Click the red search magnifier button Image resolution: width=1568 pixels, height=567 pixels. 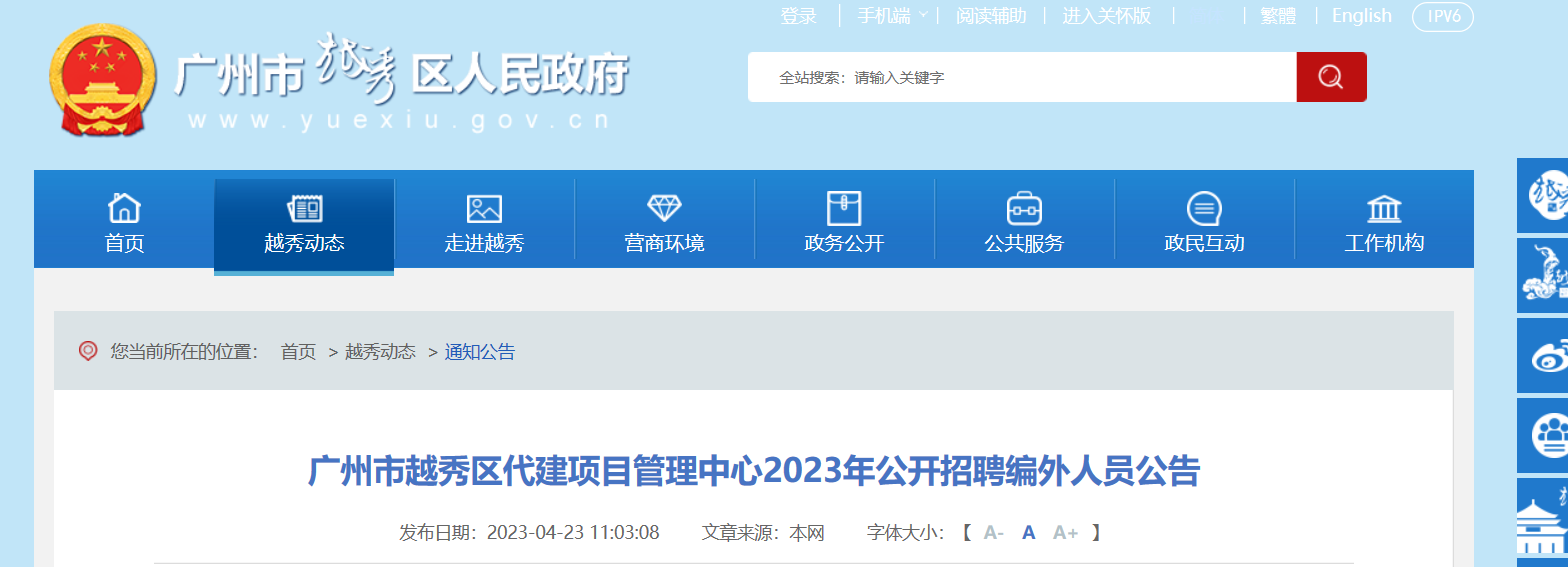[x=1330, y=77]
